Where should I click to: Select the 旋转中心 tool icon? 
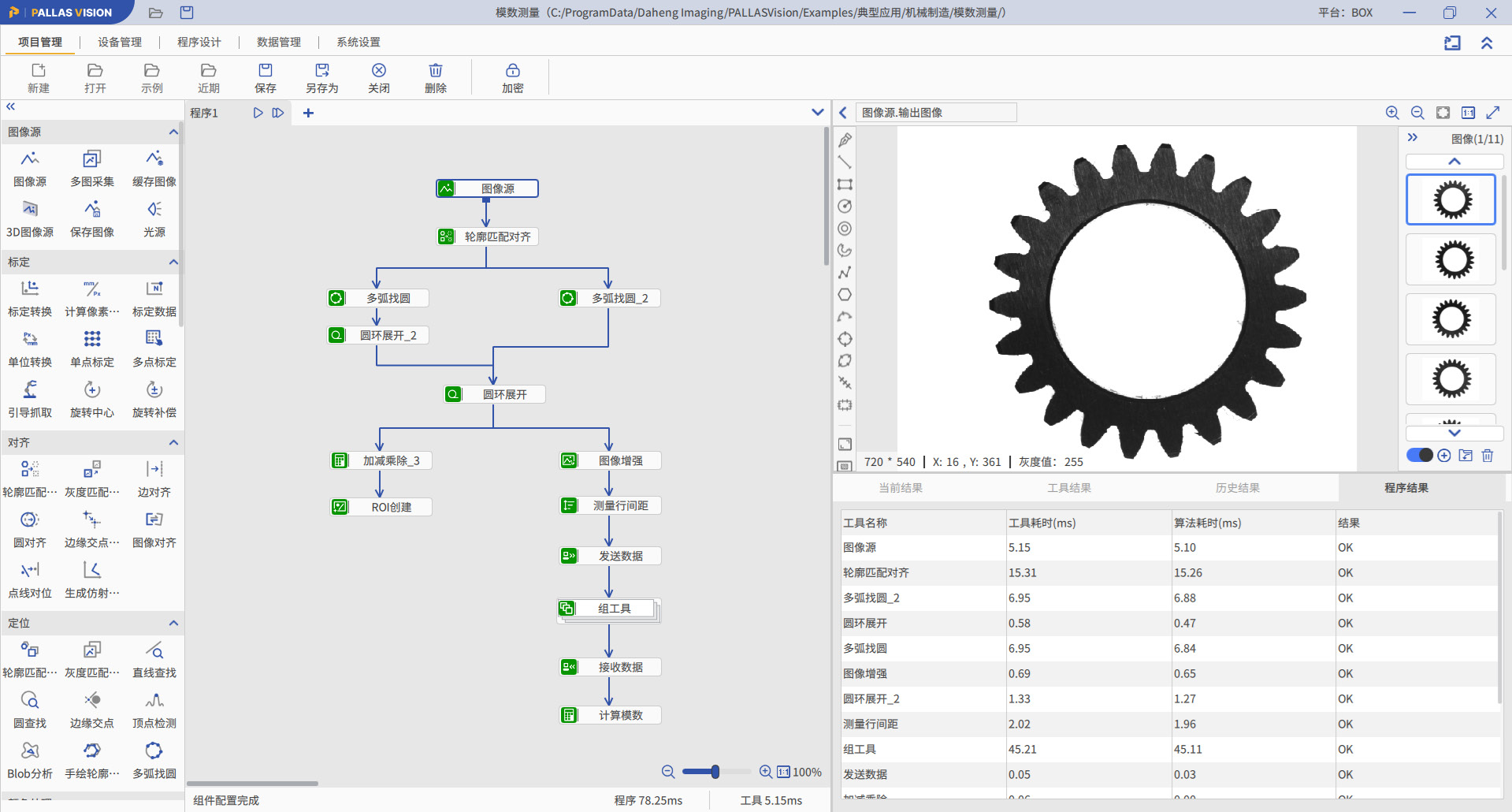coord(92,390)
